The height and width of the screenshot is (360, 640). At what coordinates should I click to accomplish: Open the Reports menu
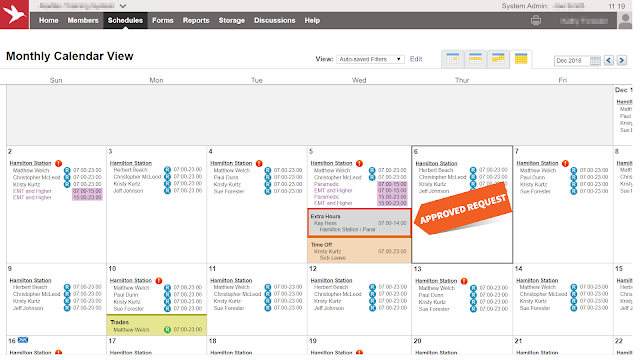tap(196, 20)
